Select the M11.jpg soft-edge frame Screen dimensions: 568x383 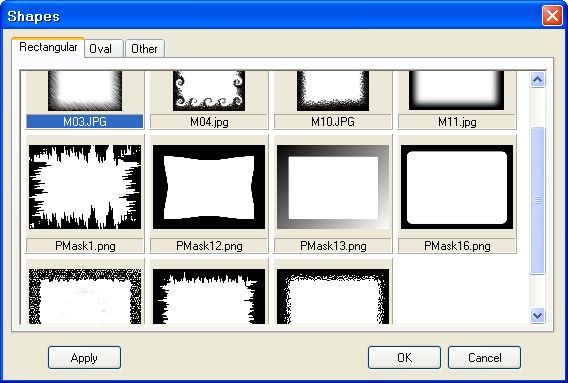click(456, 90)
